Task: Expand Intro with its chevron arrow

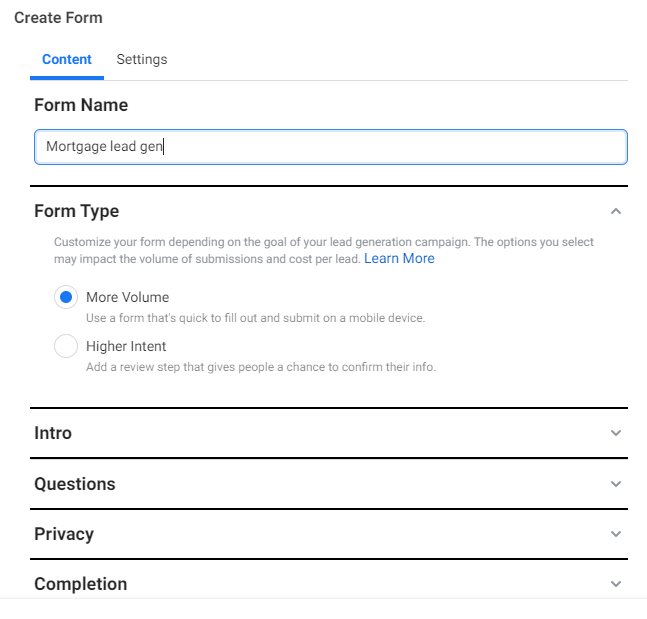Action: [616, 433]
